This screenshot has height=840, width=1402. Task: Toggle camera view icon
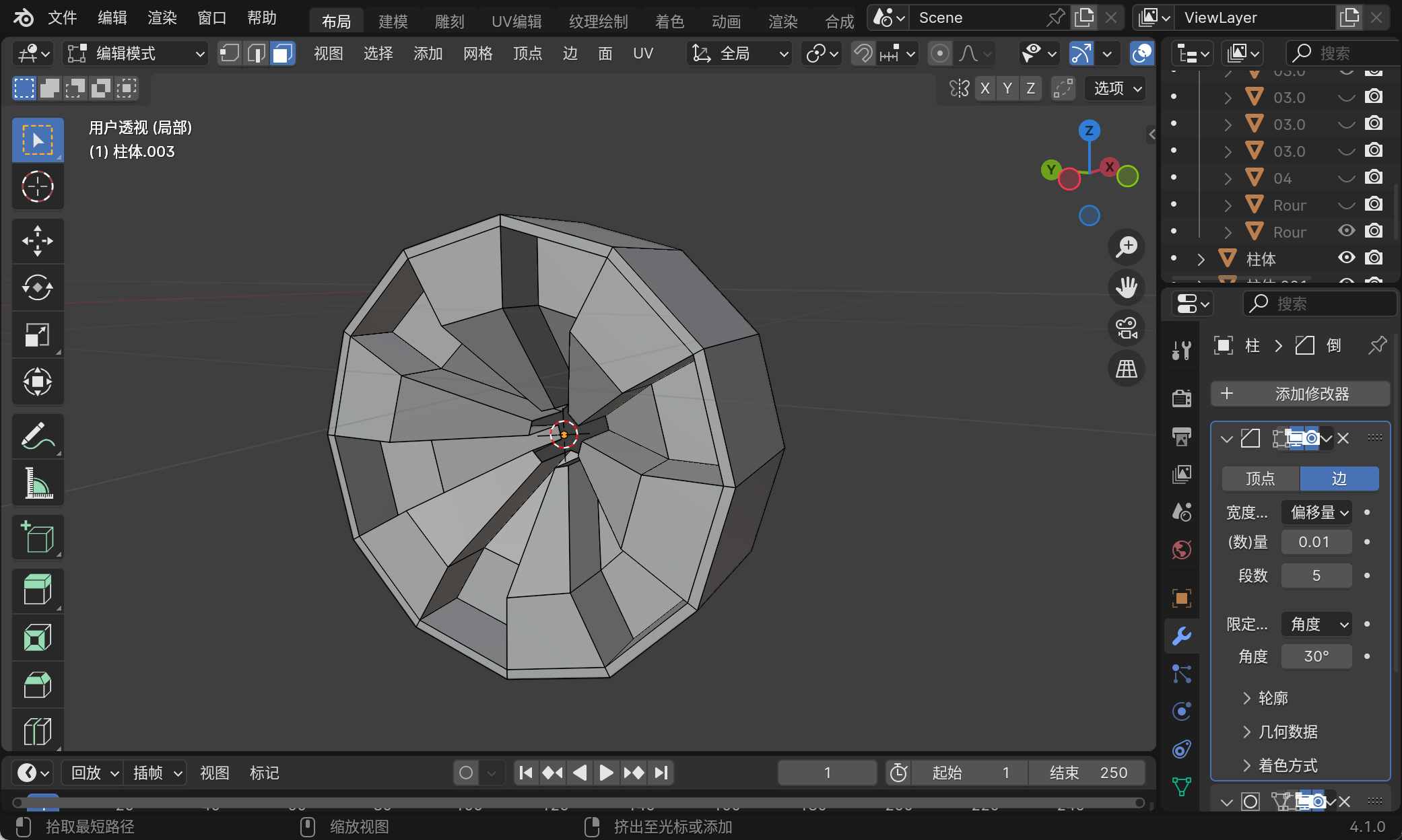point(1127,328)
